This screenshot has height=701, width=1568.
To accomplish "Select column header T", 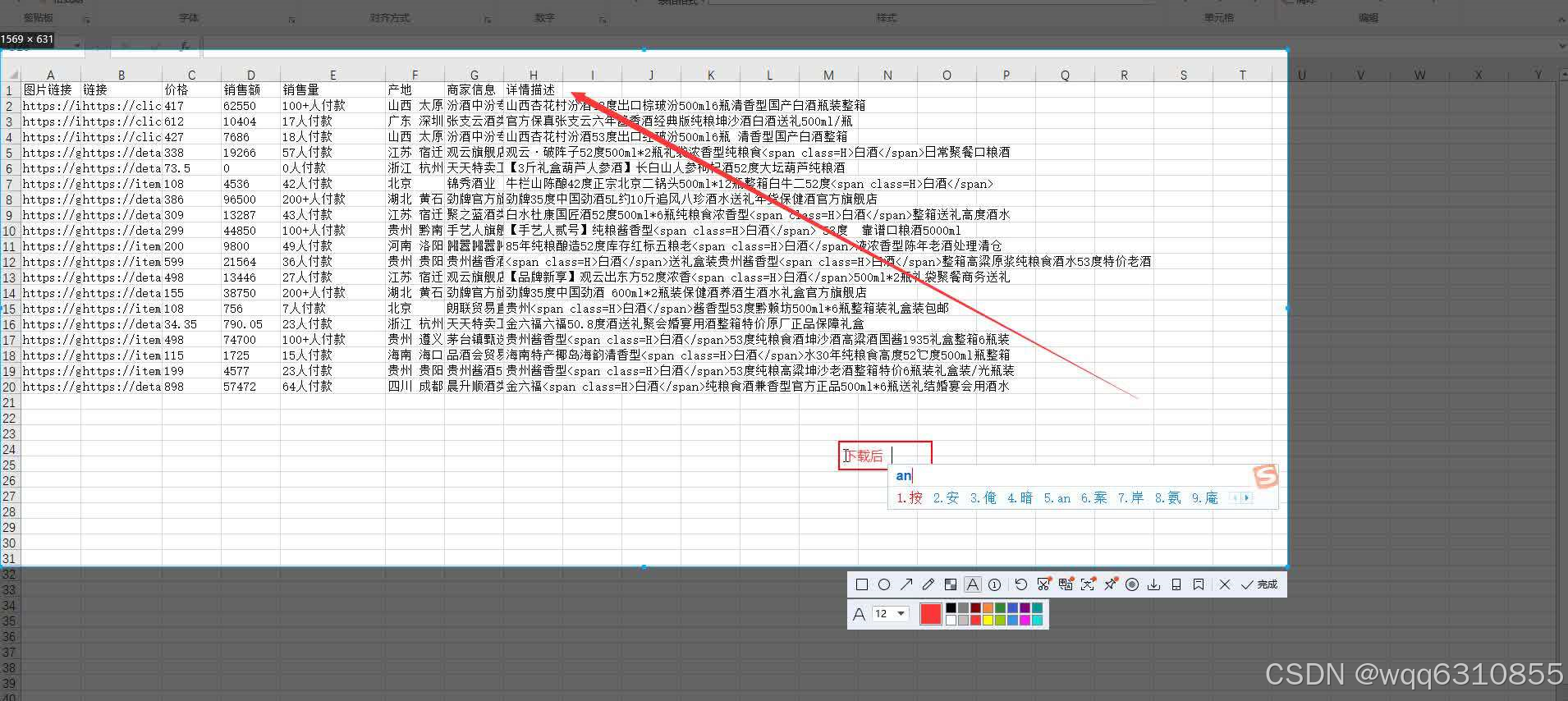I will [x=1242, y=75].
